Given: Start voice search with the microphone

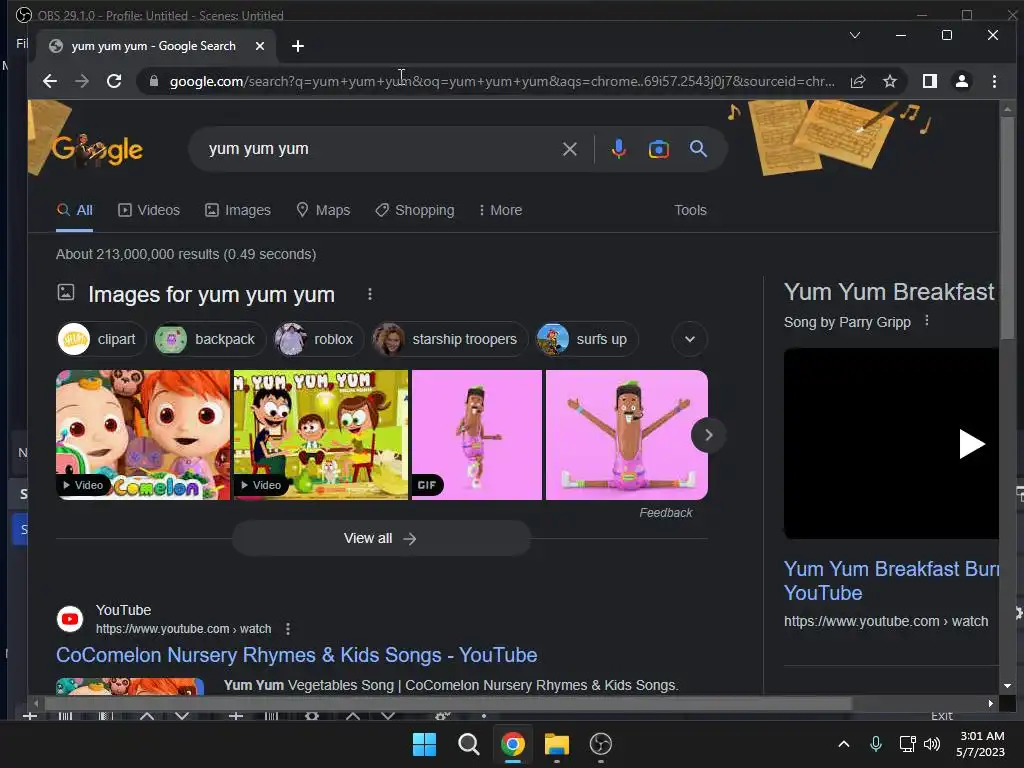Looking at the screenshot, I should coord(618,149).
